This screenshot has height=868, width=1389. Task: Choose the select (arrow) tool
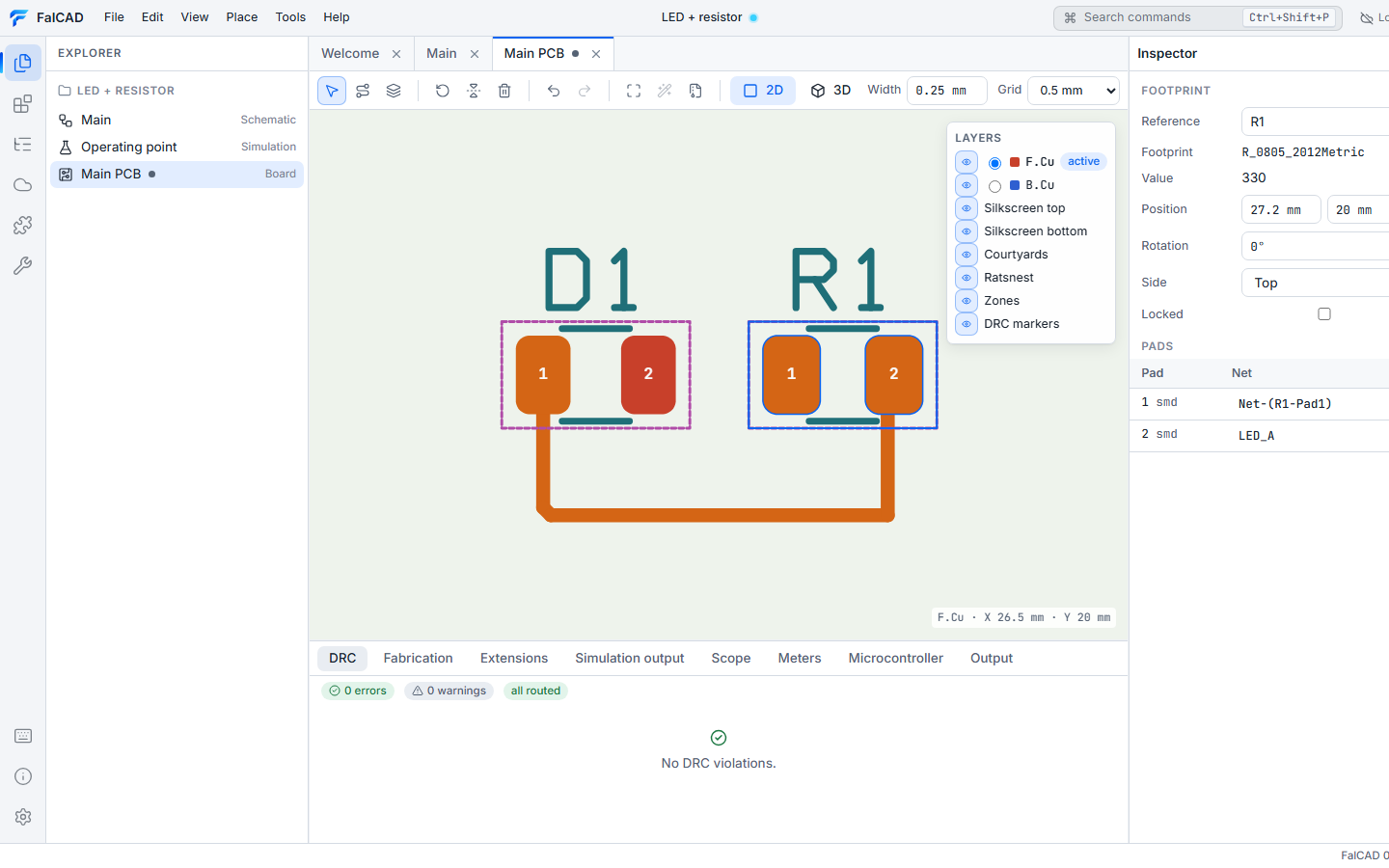tap(332, 91)
